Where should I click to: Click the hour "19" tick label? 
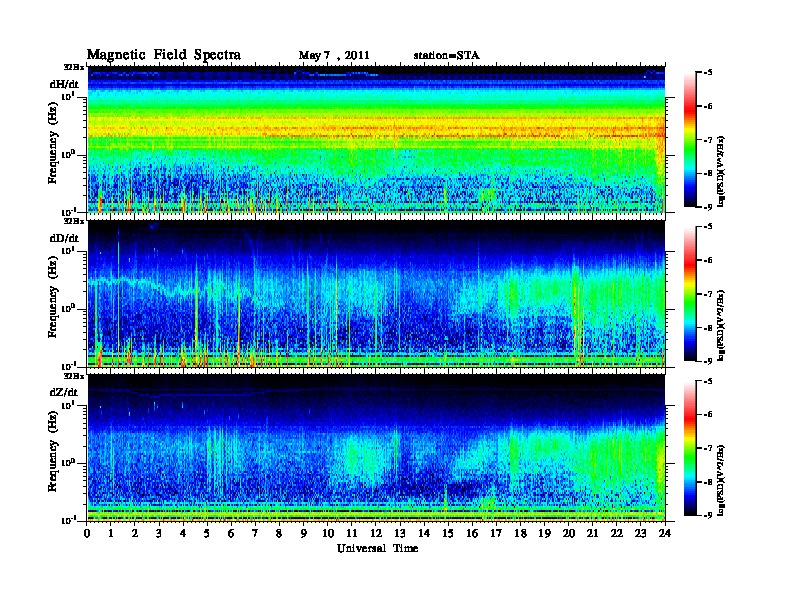click(x=544, y=533)
